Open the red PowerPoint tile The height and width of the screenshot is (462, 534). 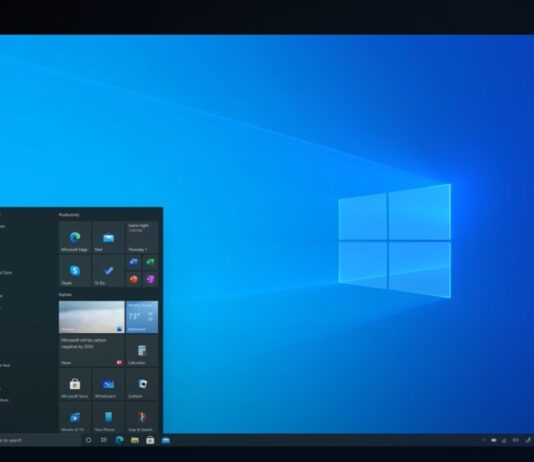[134, 280]
